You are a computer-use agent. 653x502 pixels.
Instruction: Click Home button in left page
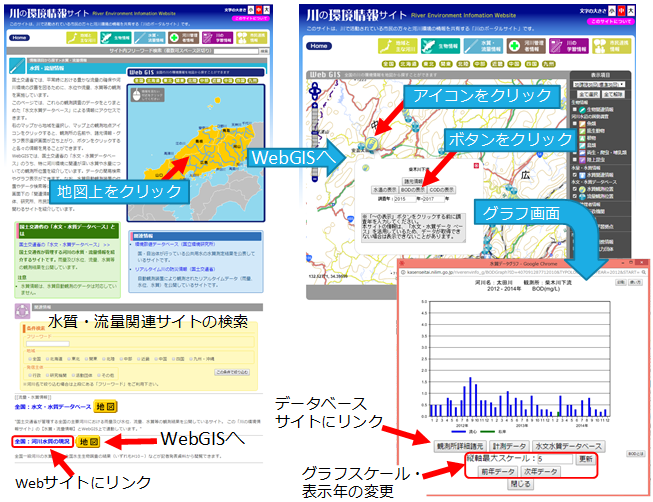click(19, 38)
